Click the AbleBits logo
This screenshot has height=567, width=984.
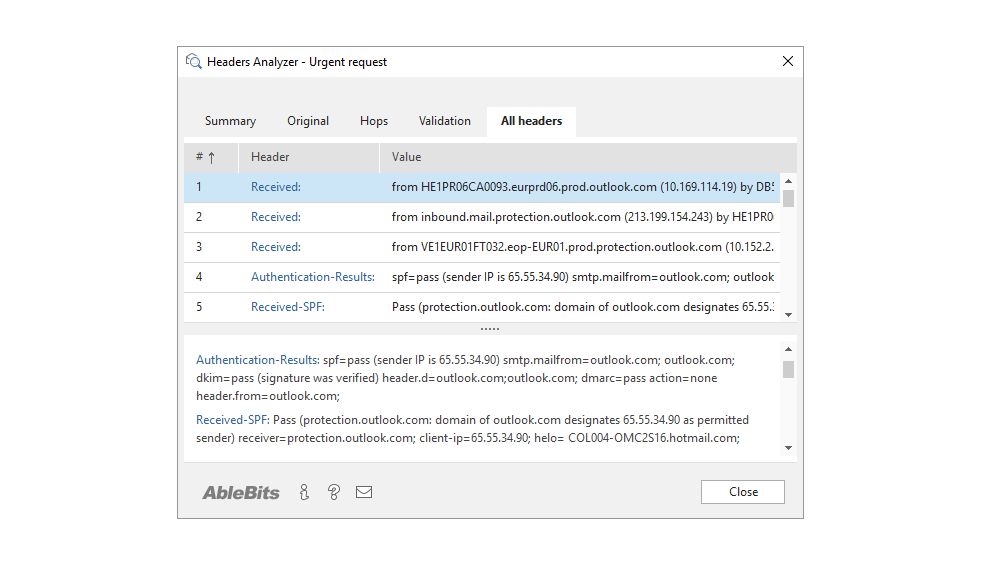pyautogui.click(x=241, y=493)
